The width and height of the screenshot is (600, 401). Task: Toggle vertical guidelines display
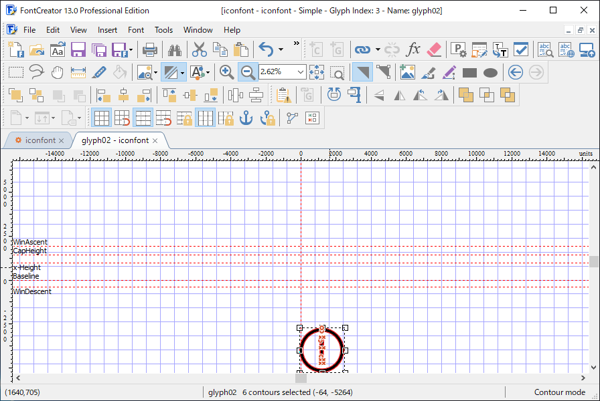[x=205, y=118]
